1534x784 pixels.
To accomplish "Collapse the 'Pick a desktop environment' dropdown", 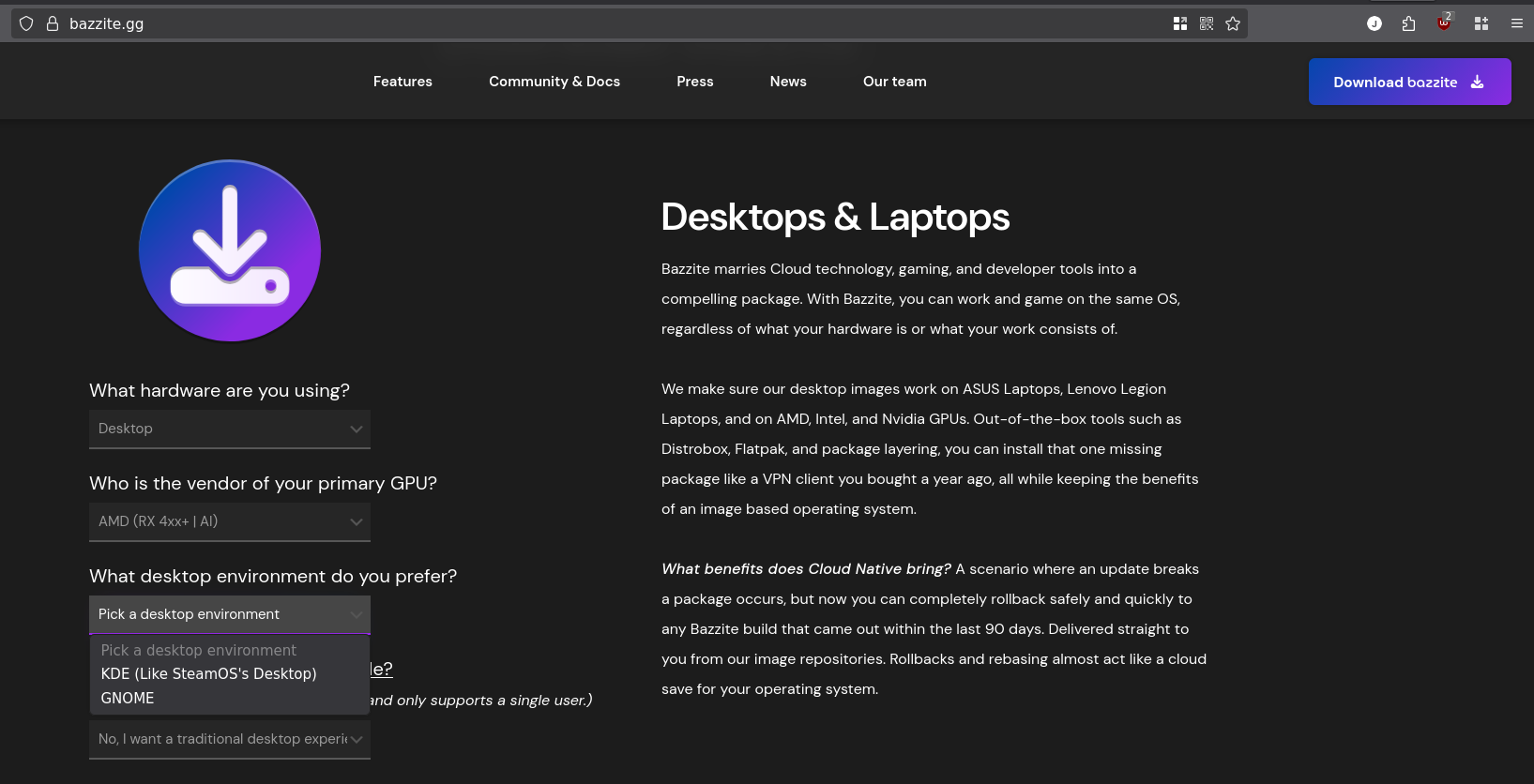I will [x=230, y=614].
